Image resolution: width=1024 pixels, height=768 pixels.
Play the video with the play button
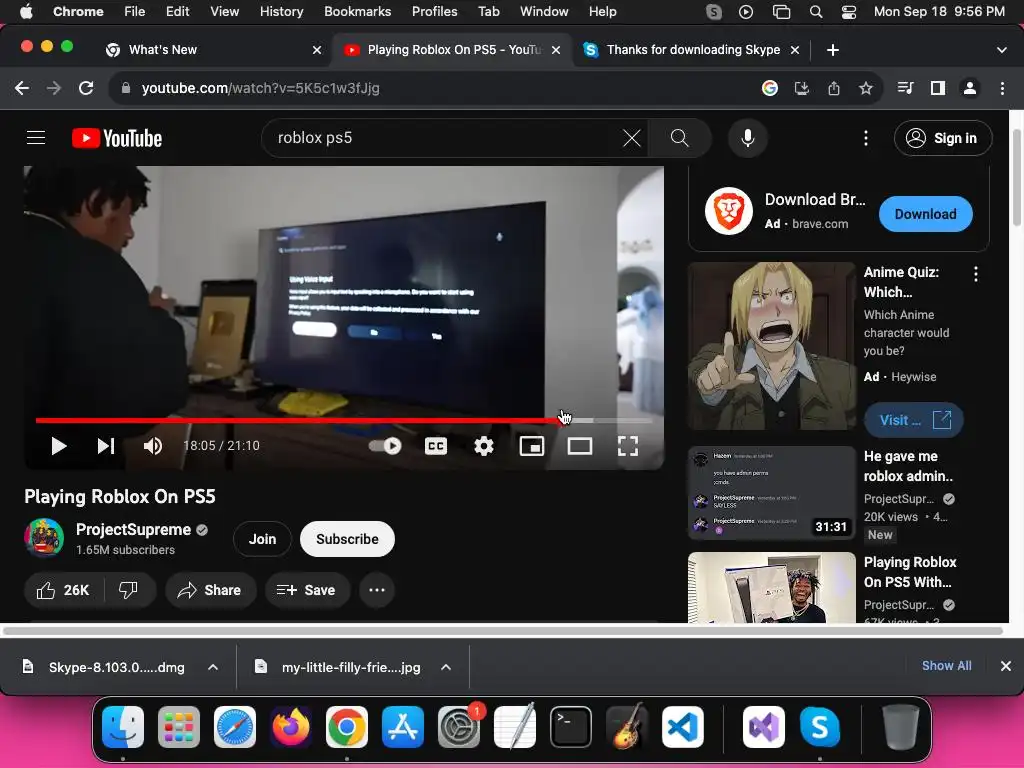59,446
